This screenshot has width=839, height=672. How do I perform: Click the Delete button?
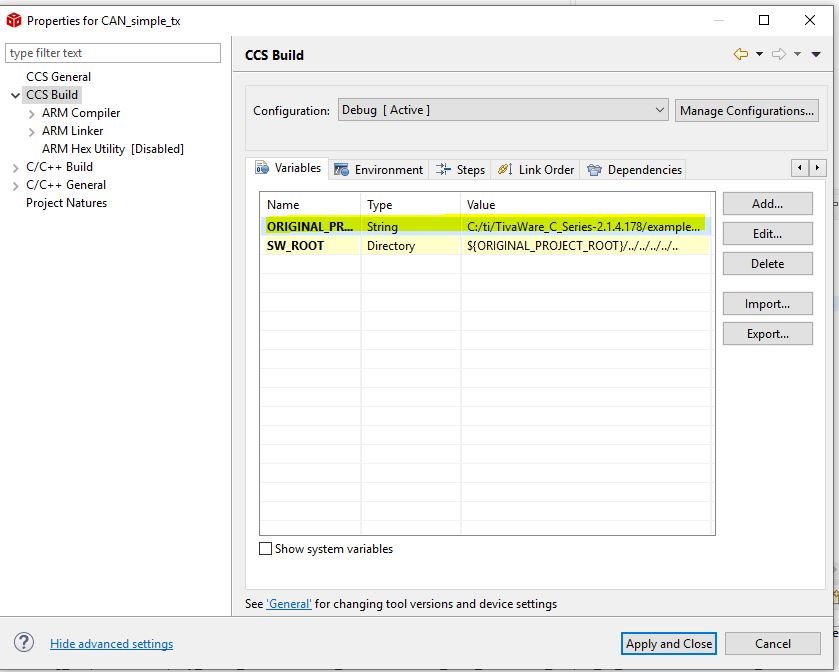point(767,263)
